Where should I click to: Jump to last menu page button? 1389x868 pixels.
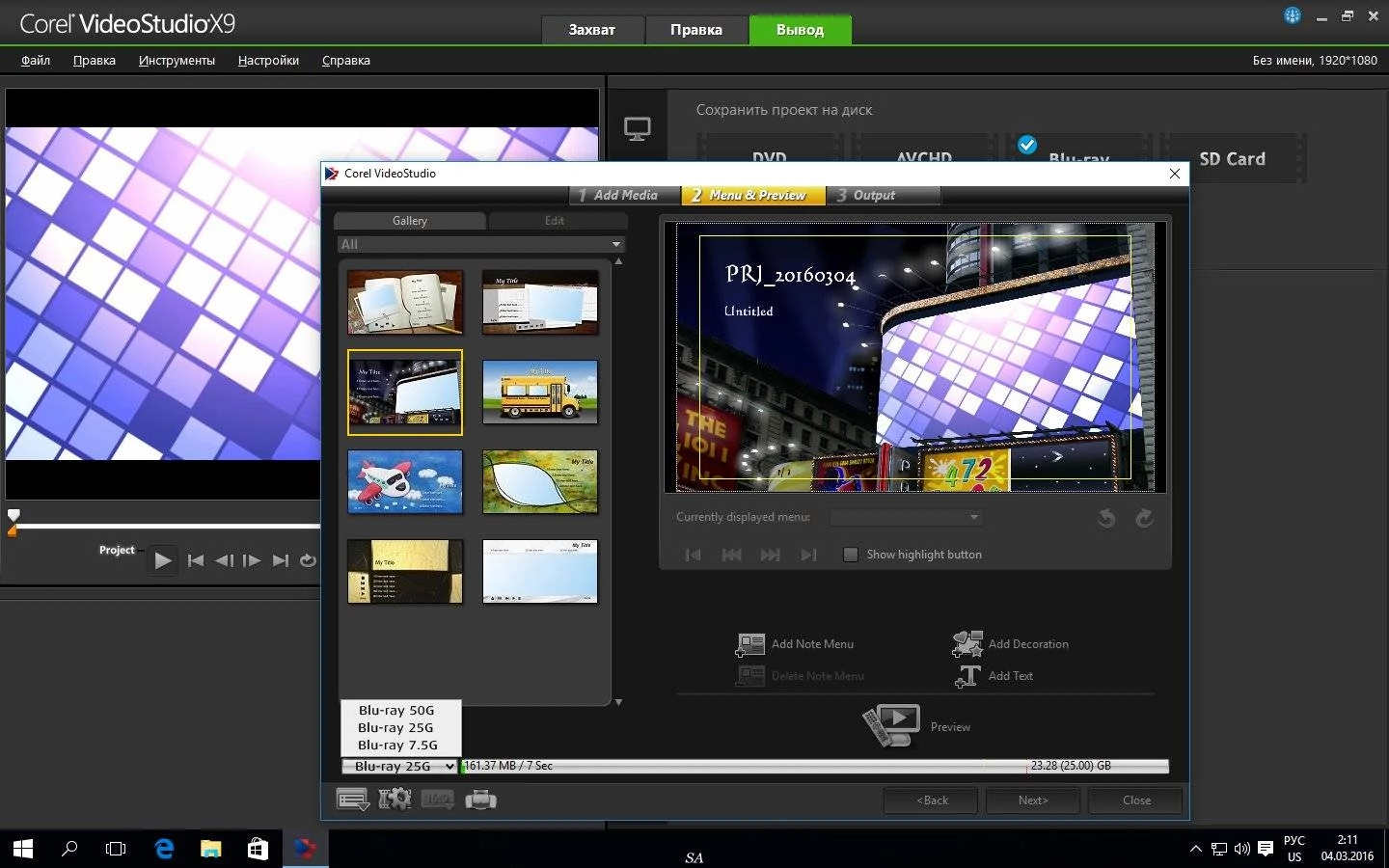click(x=808, y=555)
